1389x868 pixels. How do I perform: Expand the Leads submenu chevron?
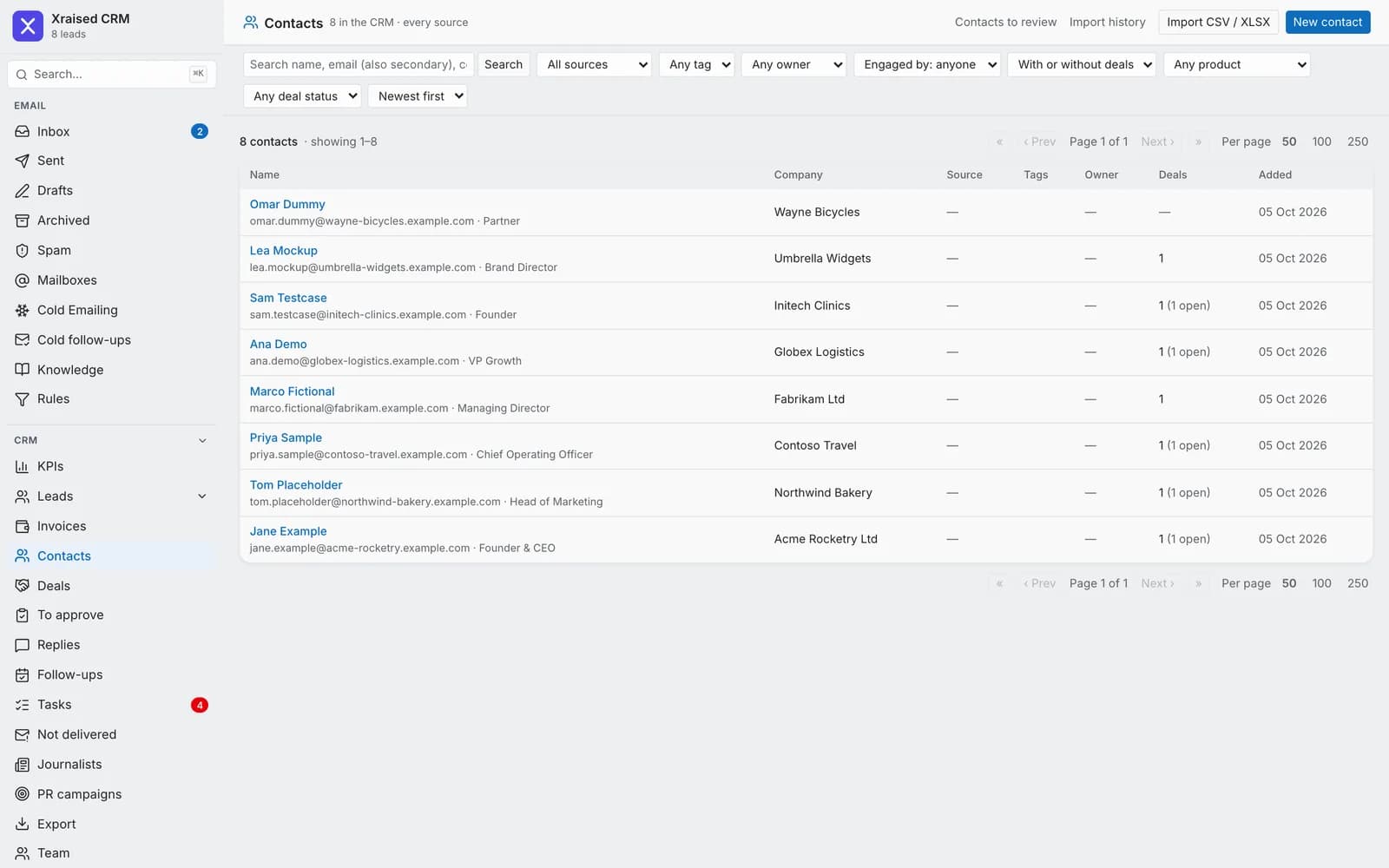202,496
